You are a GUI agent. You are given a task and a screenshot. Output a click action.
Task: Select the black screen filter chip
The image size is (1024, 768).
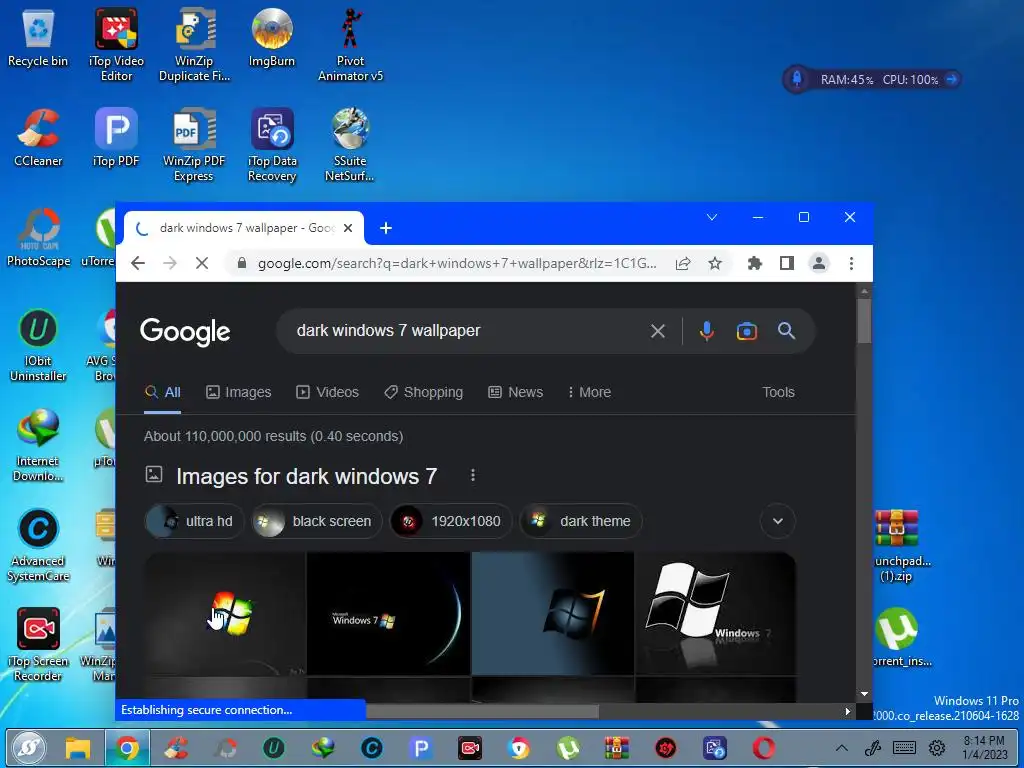(317, 521)
